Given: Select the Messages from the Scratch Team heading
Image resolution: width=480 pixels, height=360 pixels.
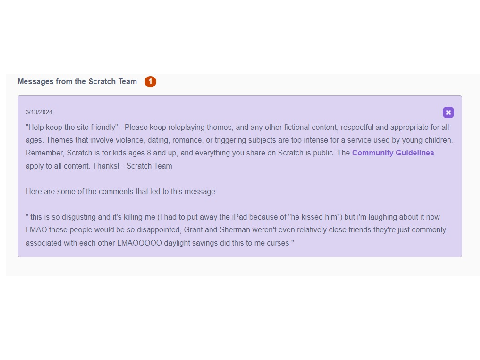Looking at the screenshot, I should point(77,81).
